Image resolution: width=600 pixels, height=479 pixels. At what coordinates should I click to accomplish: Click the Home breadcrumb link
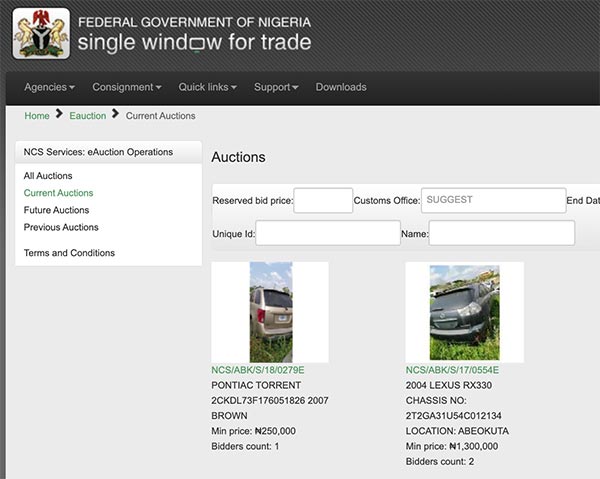[x=37, y=116]
